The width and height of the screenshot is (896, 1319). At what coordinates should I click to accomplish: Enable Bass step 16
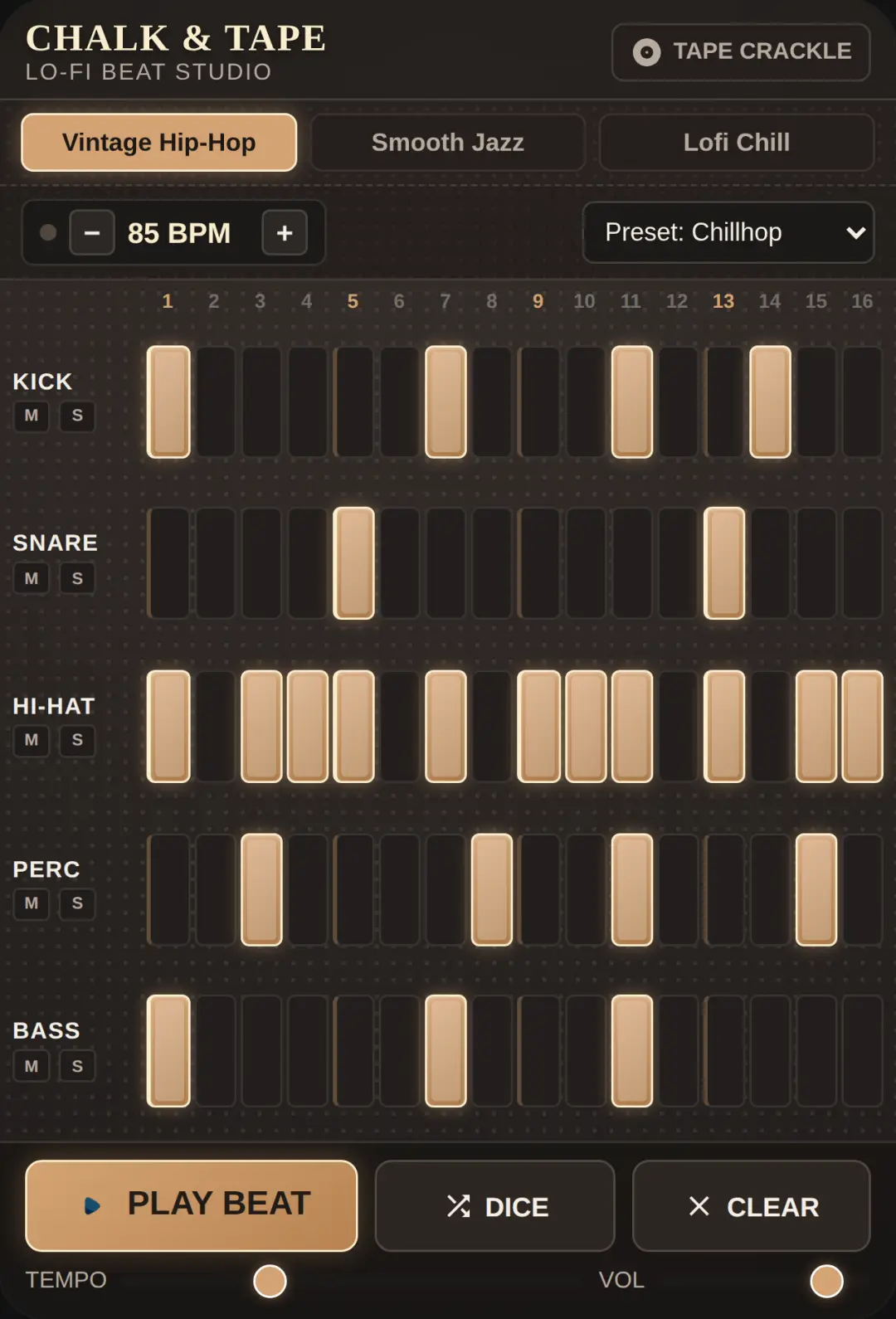863,1051
